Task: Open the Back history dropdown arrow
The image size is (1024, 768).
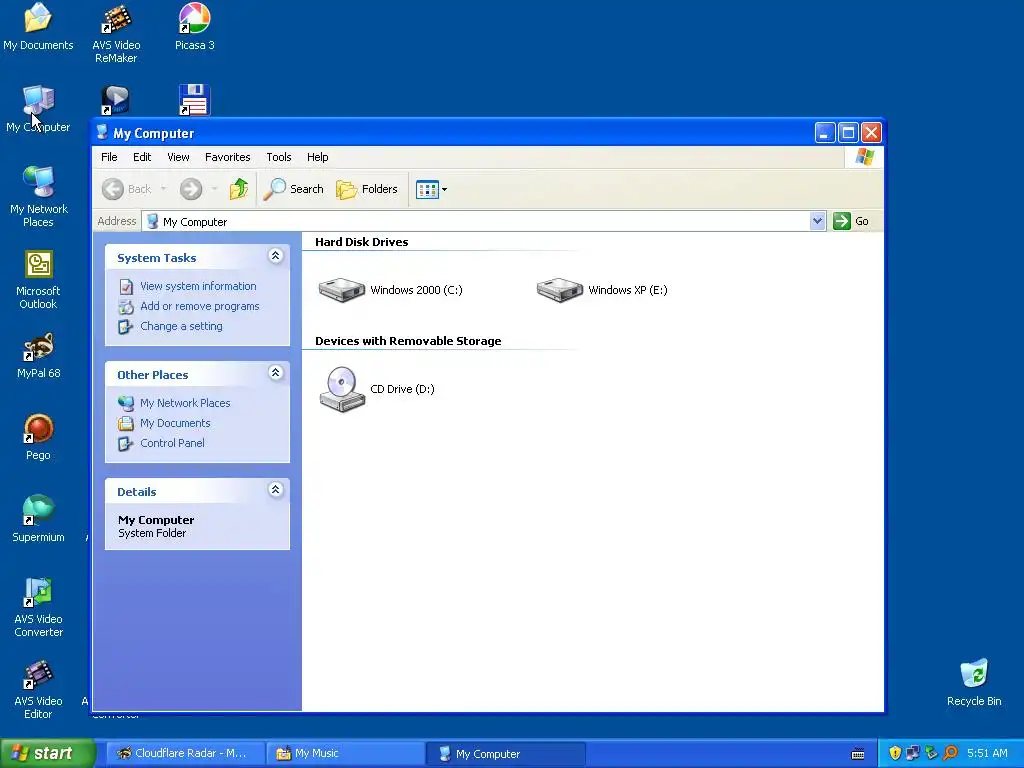Action: pyautogui.click(x=163, y=189)
